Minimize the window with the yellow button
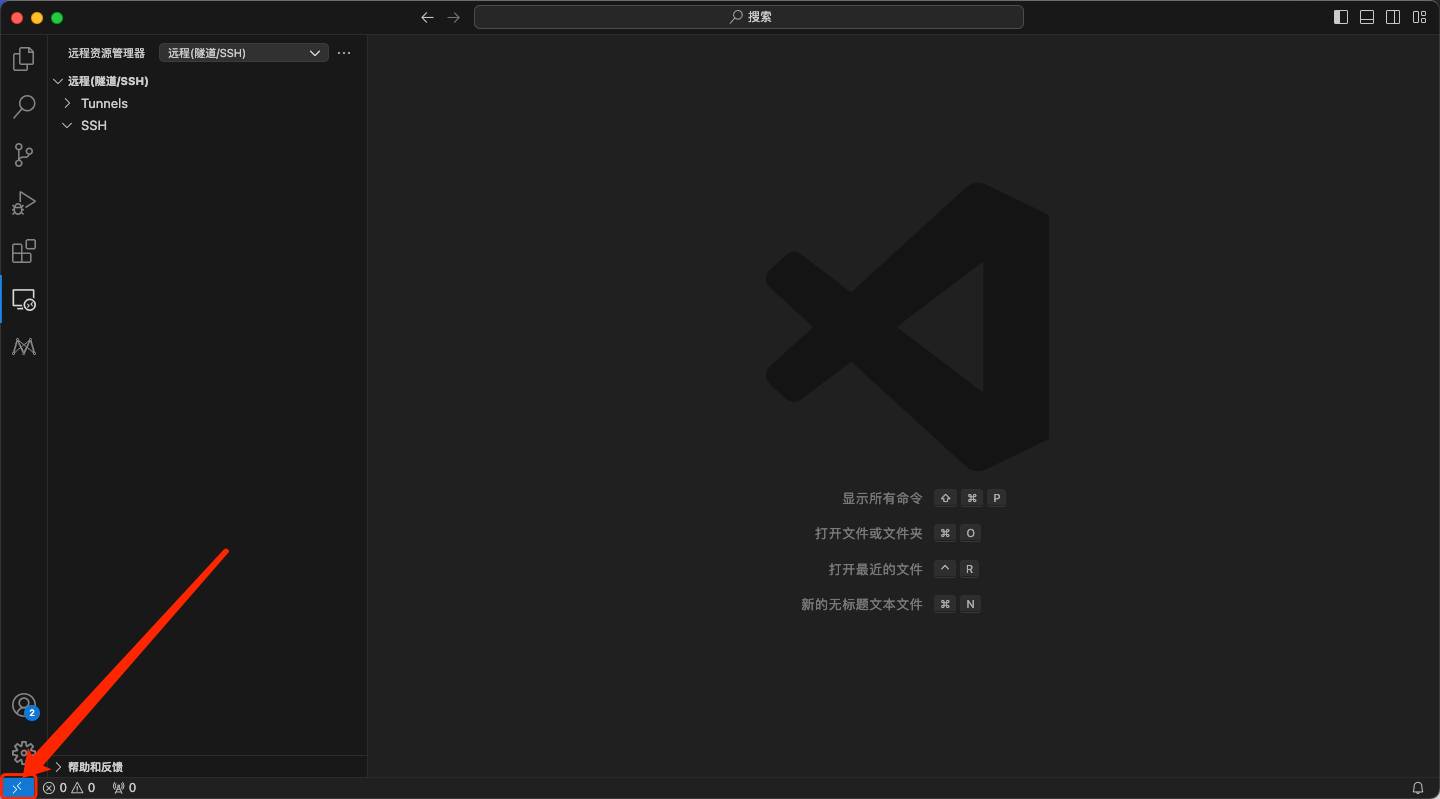1440x799 pixels. tap(37, 18)
